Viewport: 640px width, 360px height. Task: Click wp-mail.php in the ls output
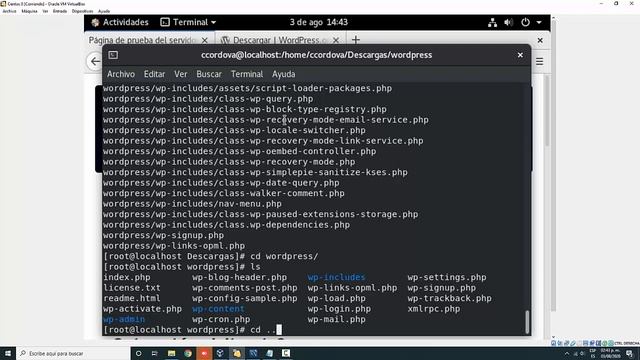[336, 319]
